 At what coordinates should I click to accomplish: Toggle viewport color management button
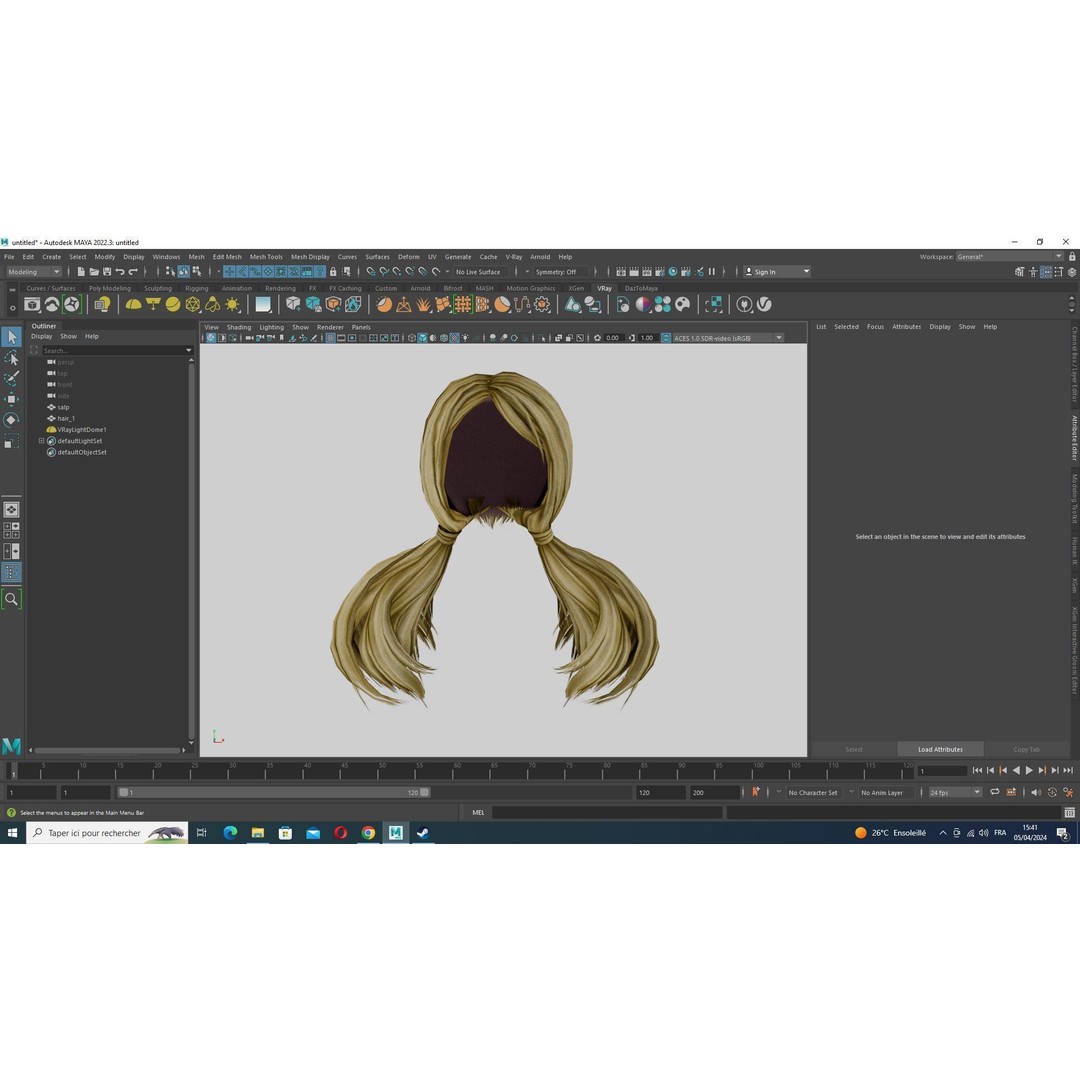pos(666,338)
